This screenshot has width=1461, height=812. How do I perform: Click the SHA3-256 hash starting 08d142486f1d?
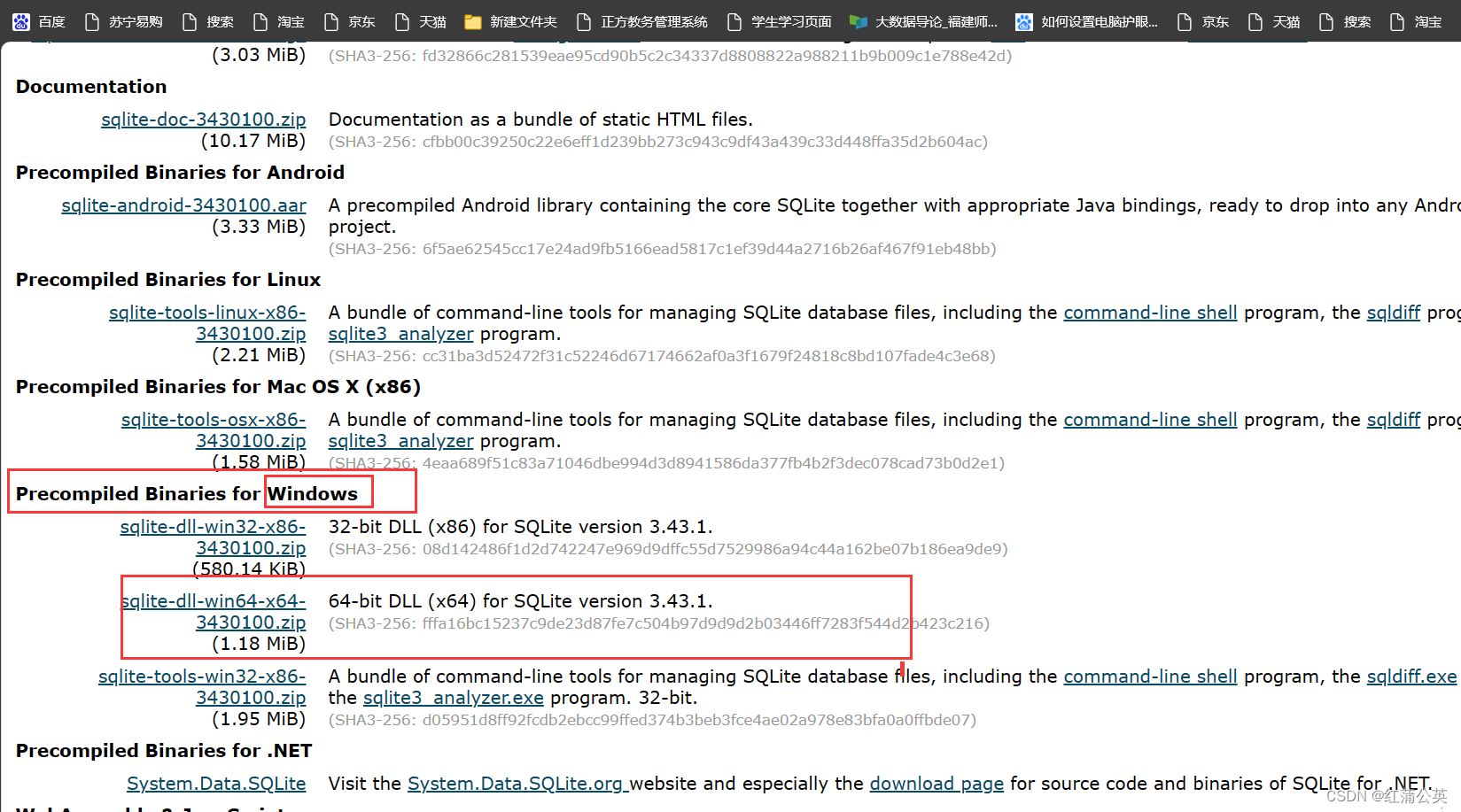point(668,549)
